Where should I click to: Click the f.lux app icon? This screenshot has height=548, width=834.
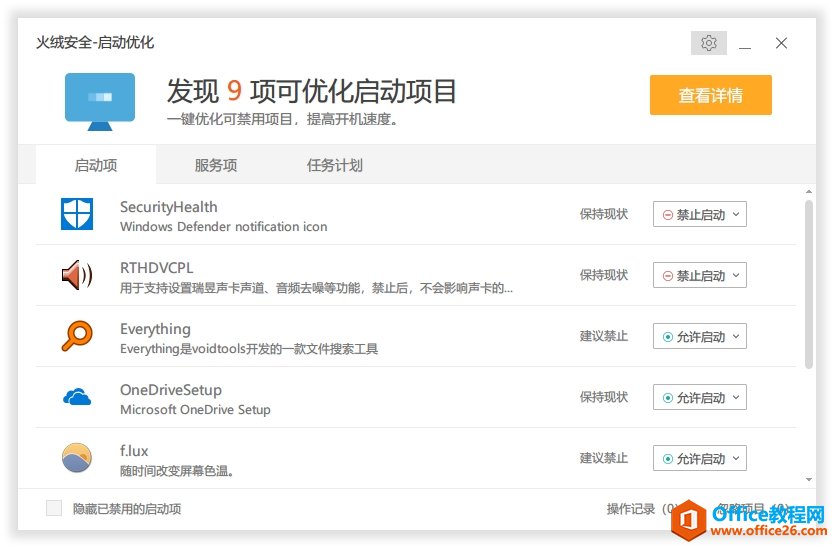click(77, 458)
